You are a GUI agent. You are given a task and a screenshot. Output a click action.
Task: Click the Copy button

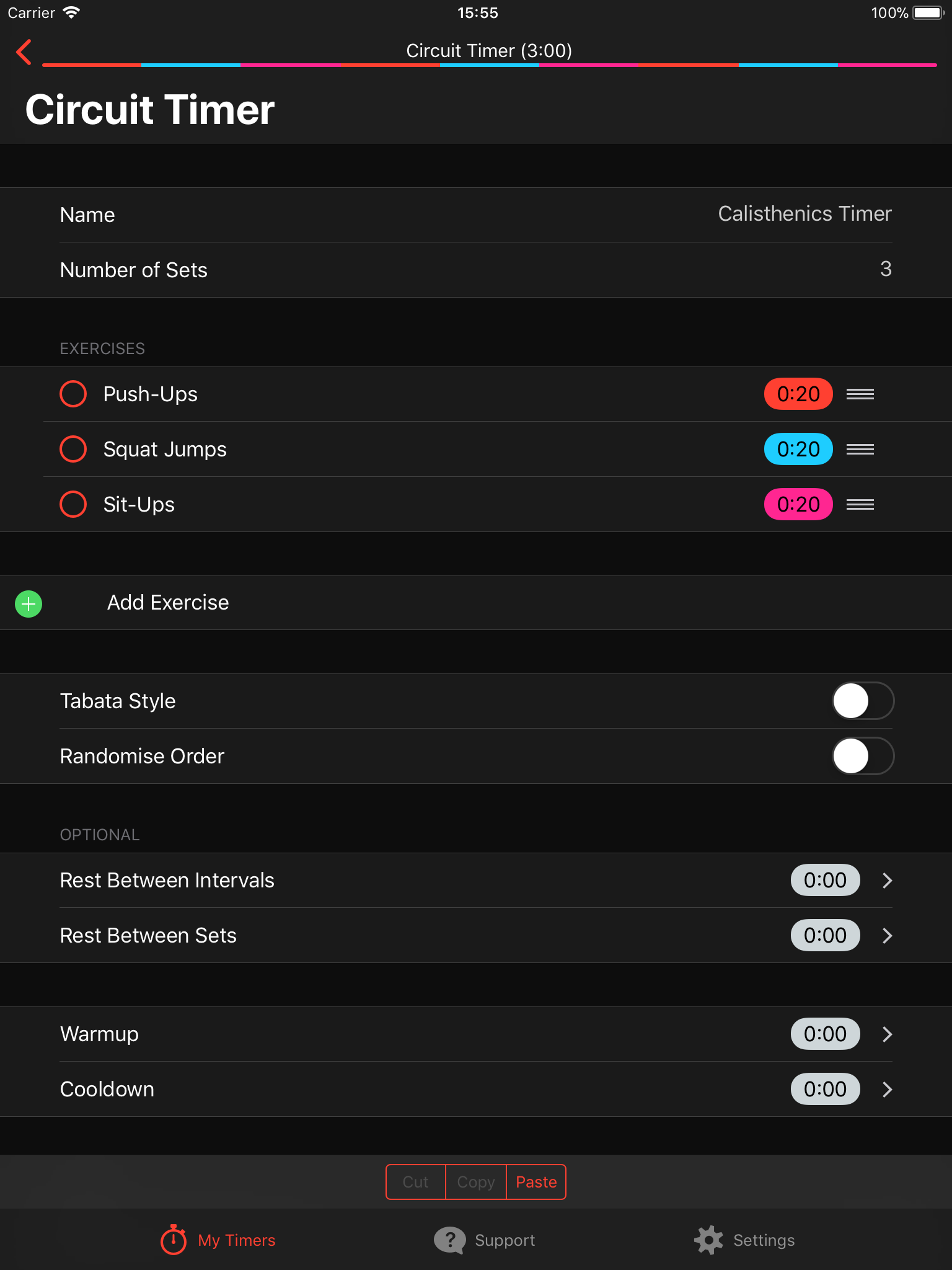tap(476, 1182)
